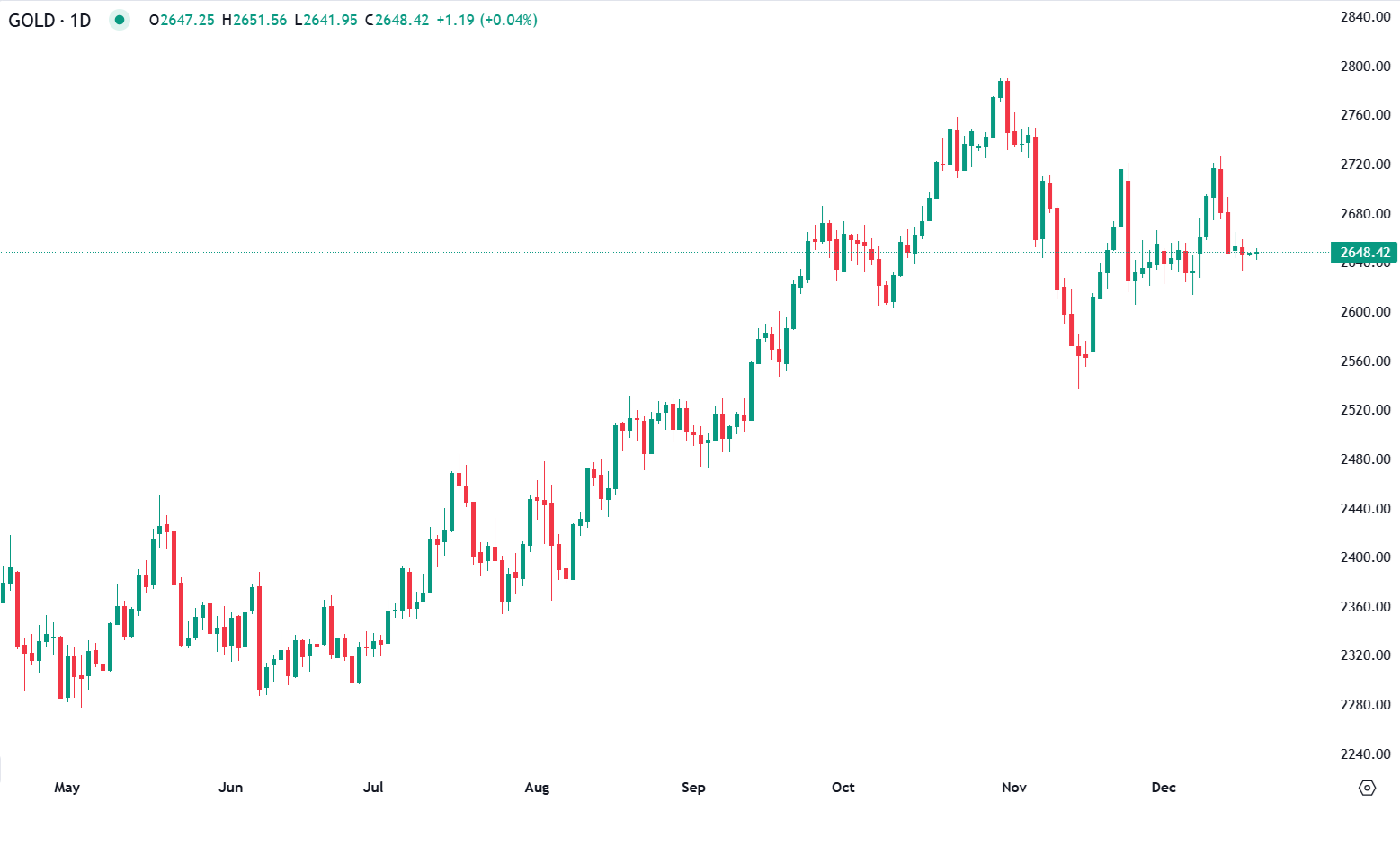This screenshot has width=1400, height=865.
Task: Select the May marker on time axis
Action: [67, 788]
